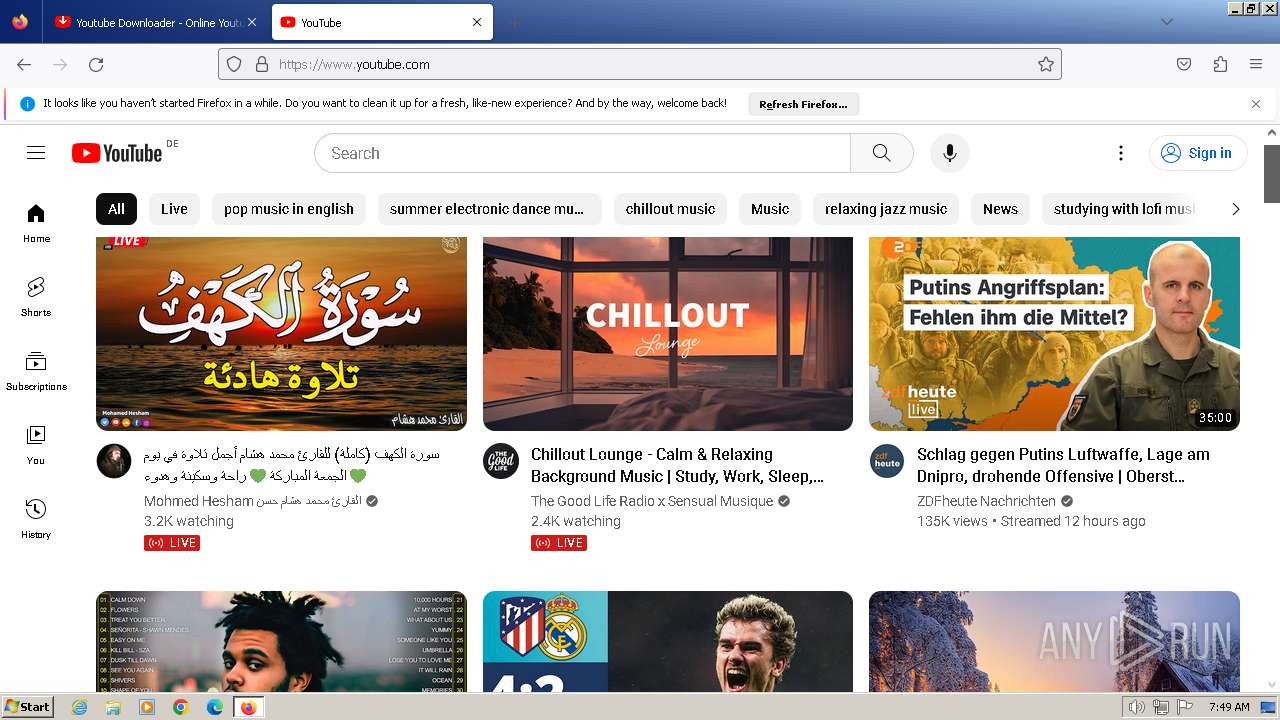Open ZDFheute Nachrichten channel link
Screen dimensions: 1280x720
tap(986, 501)
